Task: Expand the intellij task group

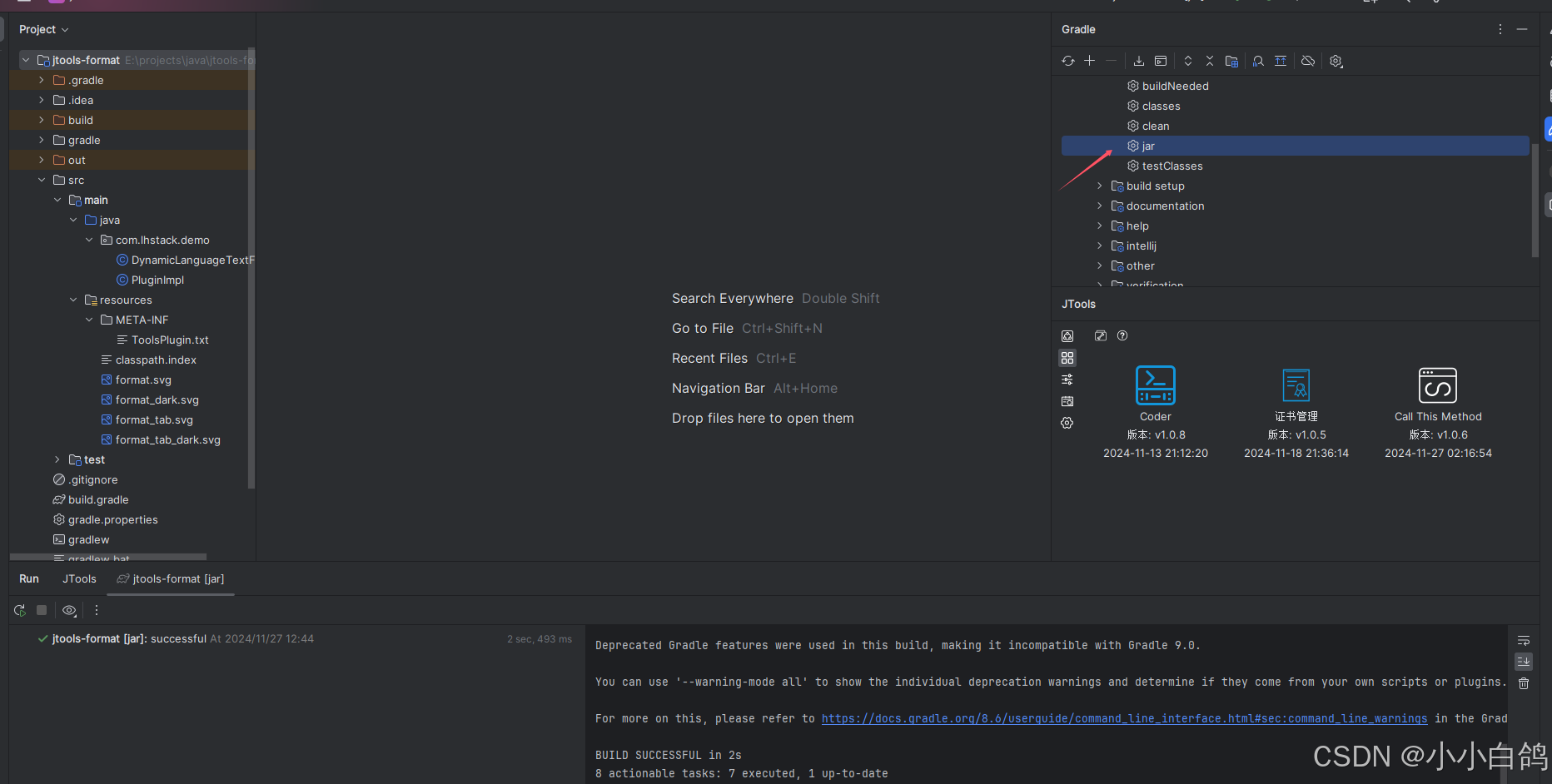Action: point(1099,246)
